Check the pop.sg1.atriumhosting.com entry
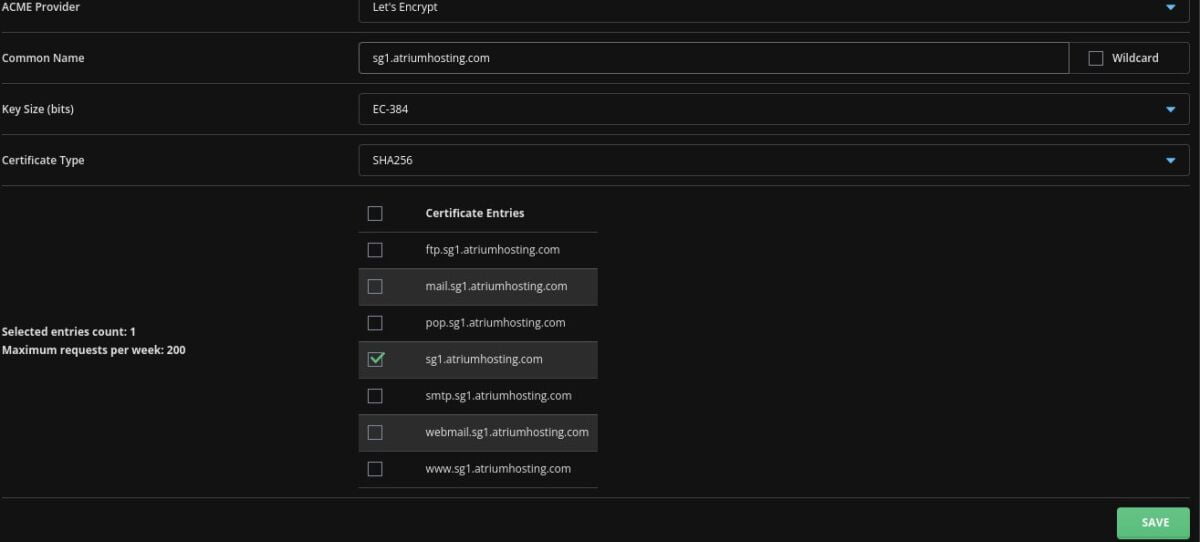 [x=375, y=323]
